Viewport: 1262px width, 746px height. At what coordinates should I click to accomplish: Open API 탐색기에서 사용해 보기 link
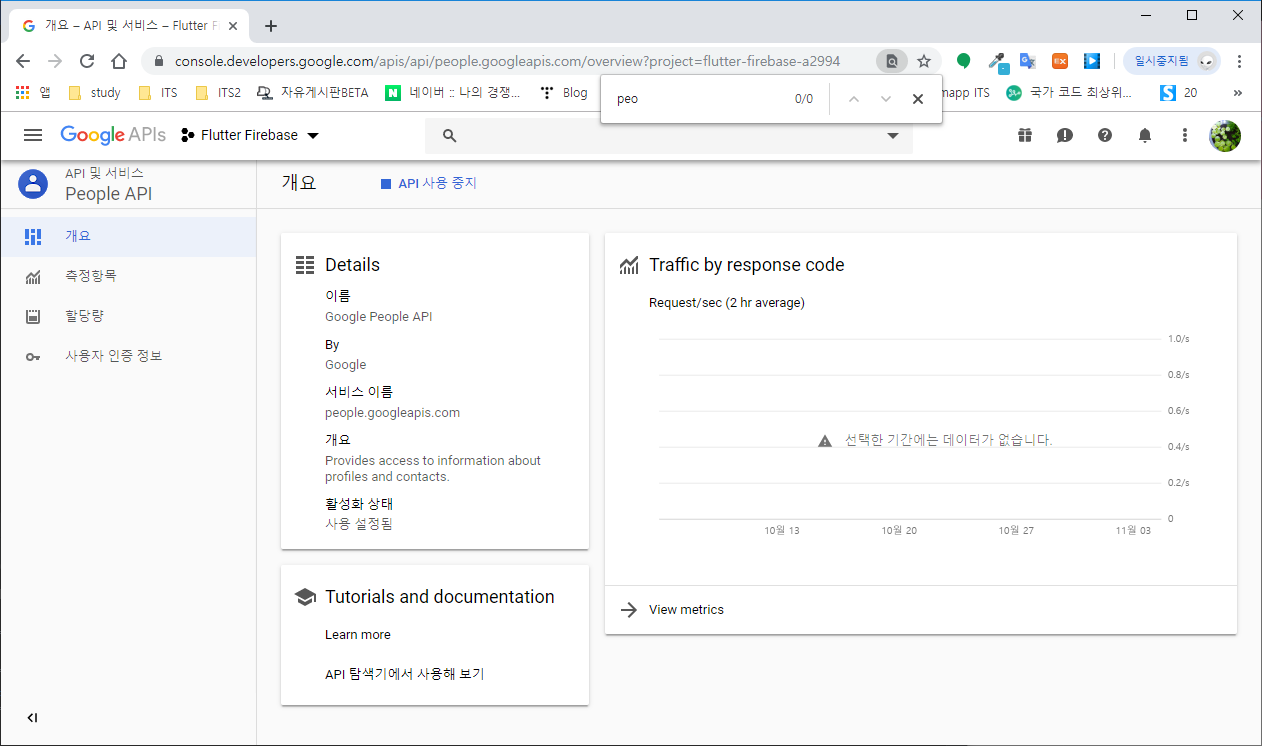point(404,675)
